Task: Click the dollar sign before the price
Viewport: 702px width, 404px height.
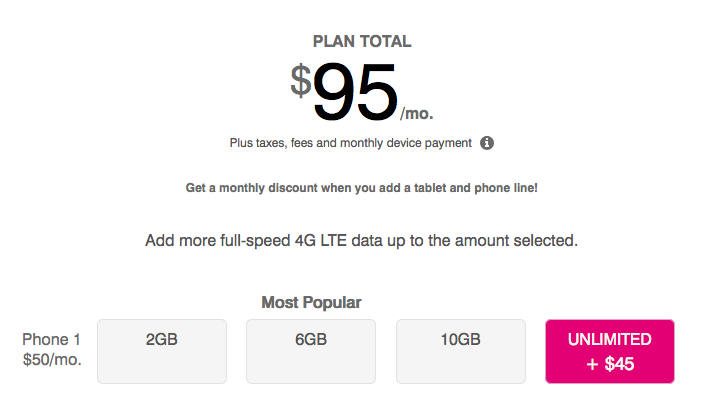Action: 301,80
